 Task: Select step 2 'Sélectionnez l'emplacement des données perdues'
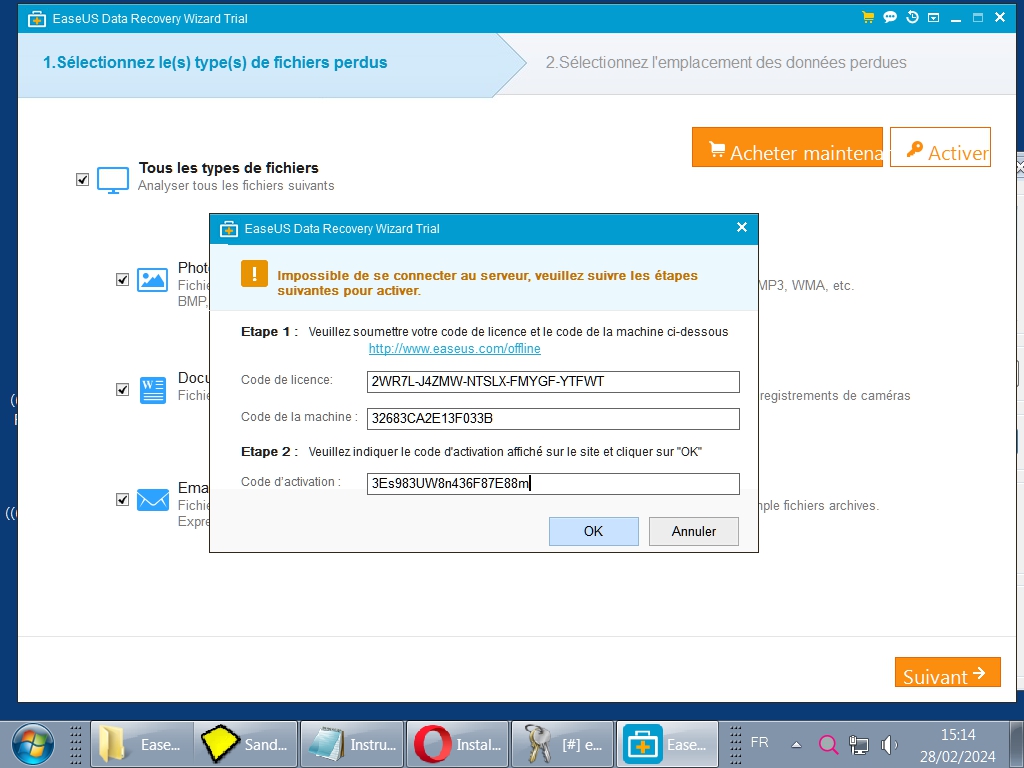(726, 63)
